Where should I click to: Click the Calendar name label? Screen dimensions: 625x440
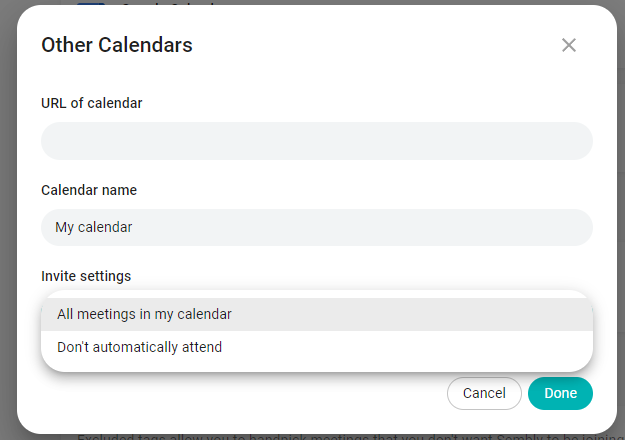tap(89, 190)
